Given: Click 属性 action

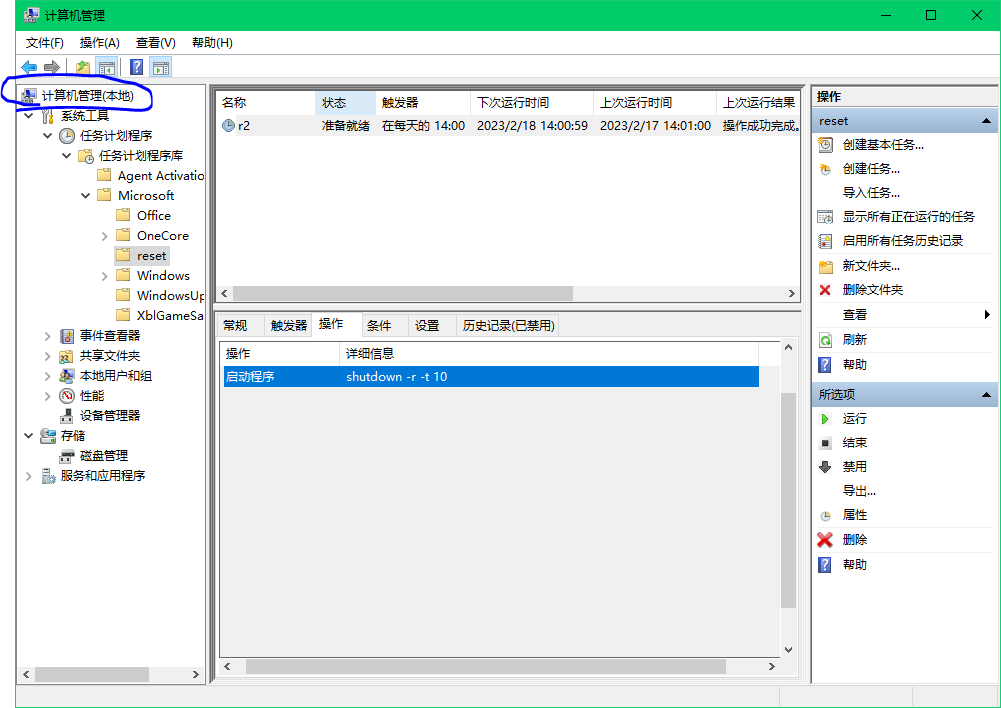Looking at the screenshot, I should (854, 515).
